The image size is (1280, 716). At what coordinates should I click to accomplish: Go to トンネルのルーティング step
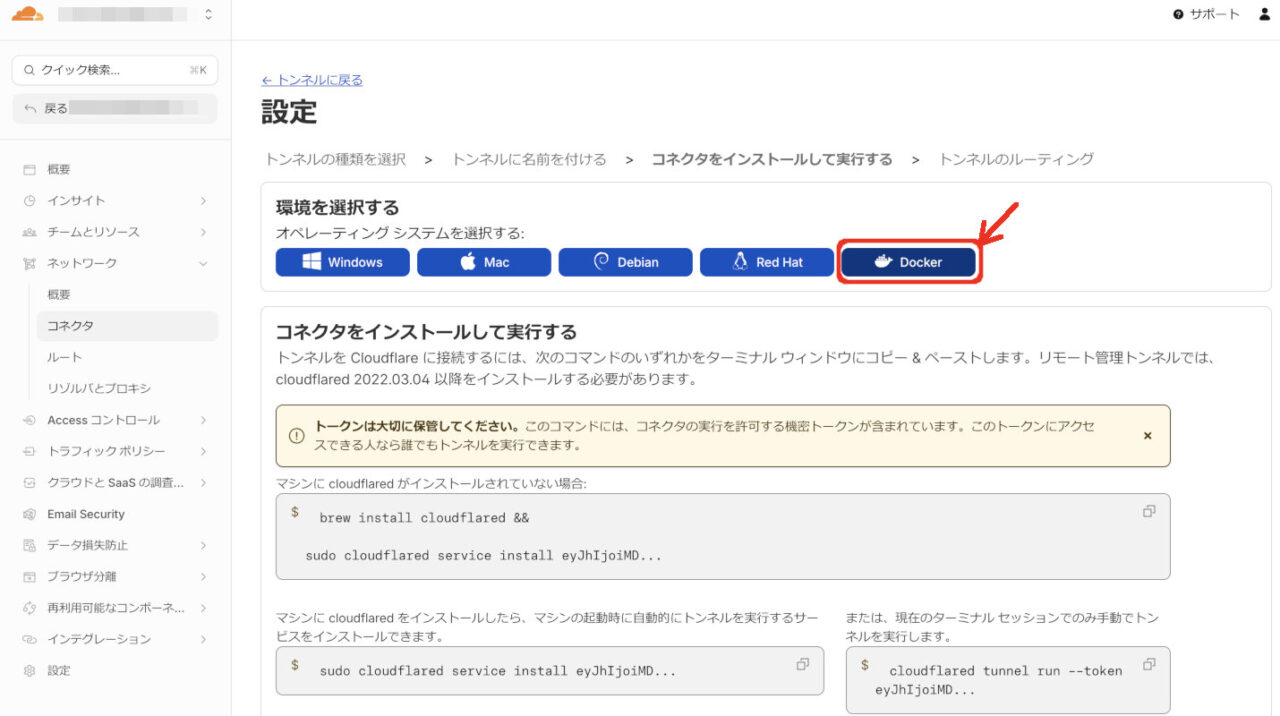pos(1016,159)
